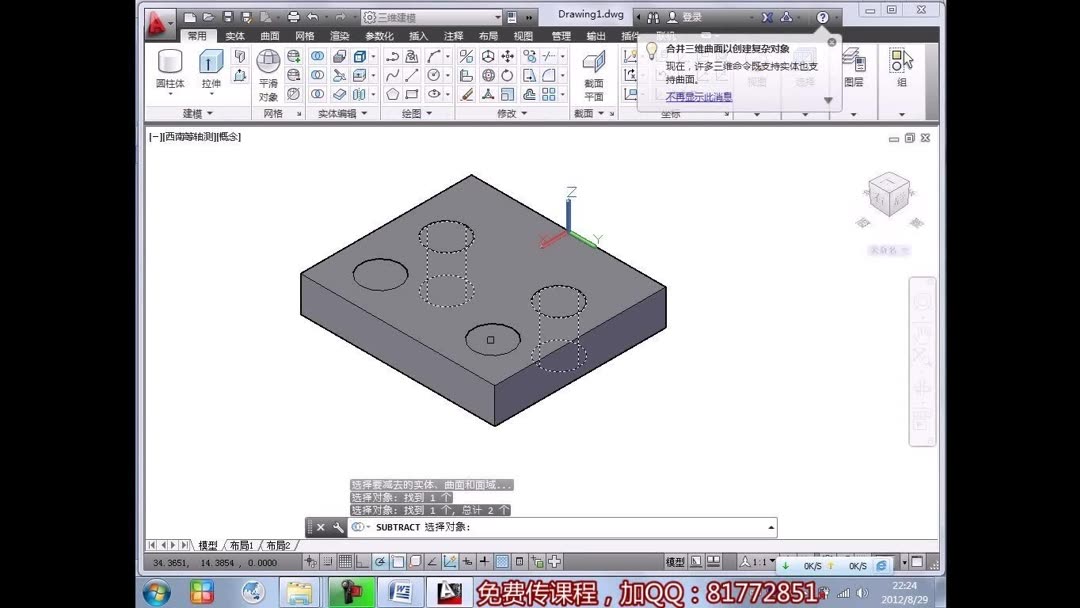Open the 三维建模 workspace dropdown
The width and height of the screenshot is (1080, 608).
point(497,16)
